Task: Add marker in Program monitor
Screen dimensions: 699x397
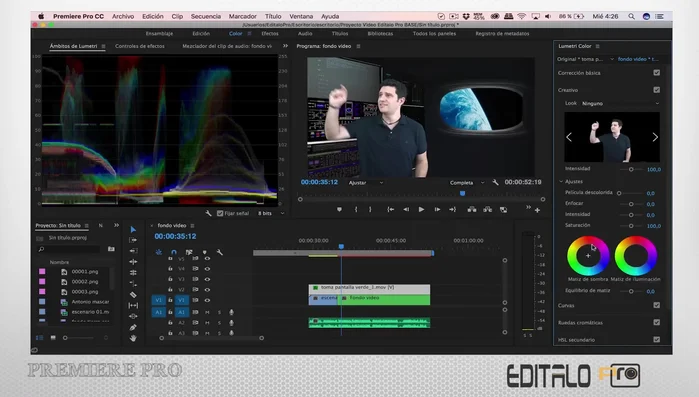Action: [x=339, y=209]
